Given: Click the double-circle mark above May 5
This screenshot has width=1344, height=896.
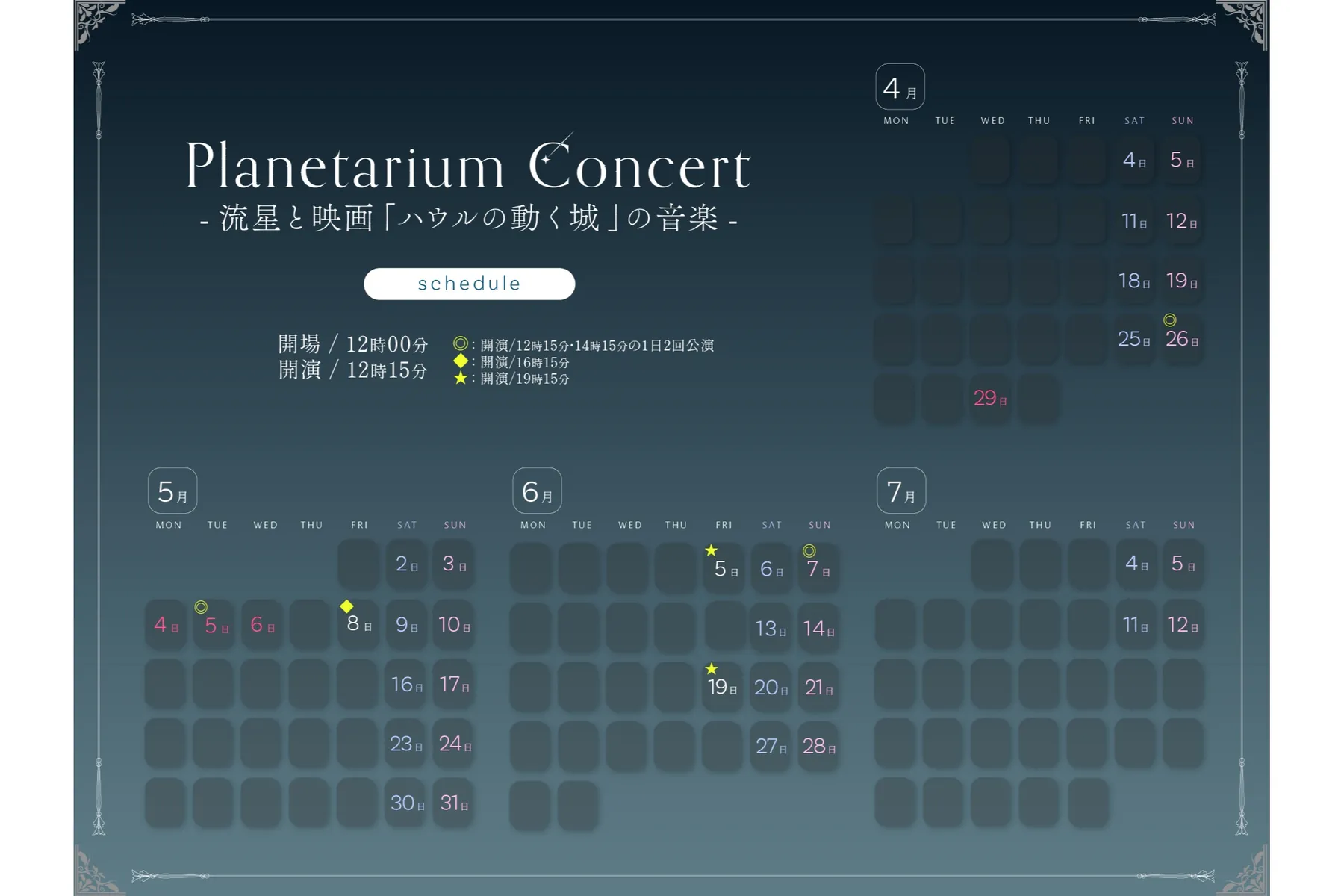Looking at the screenshot, I should pyautogui.click(x=201, y=607).
